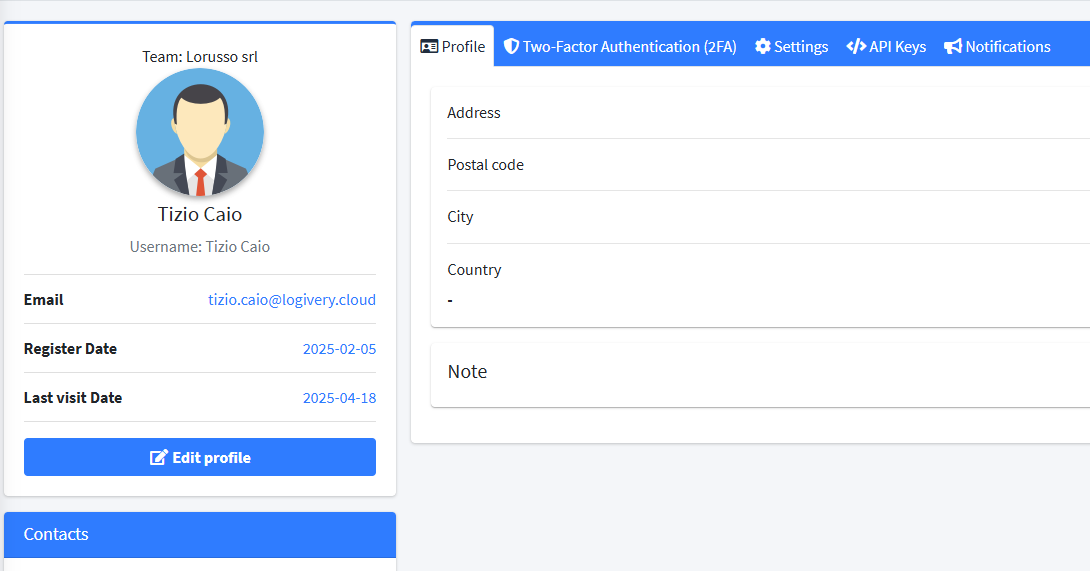Select the Notifications tab
The width and height of the screenshot is (1090, 571).
997,47
